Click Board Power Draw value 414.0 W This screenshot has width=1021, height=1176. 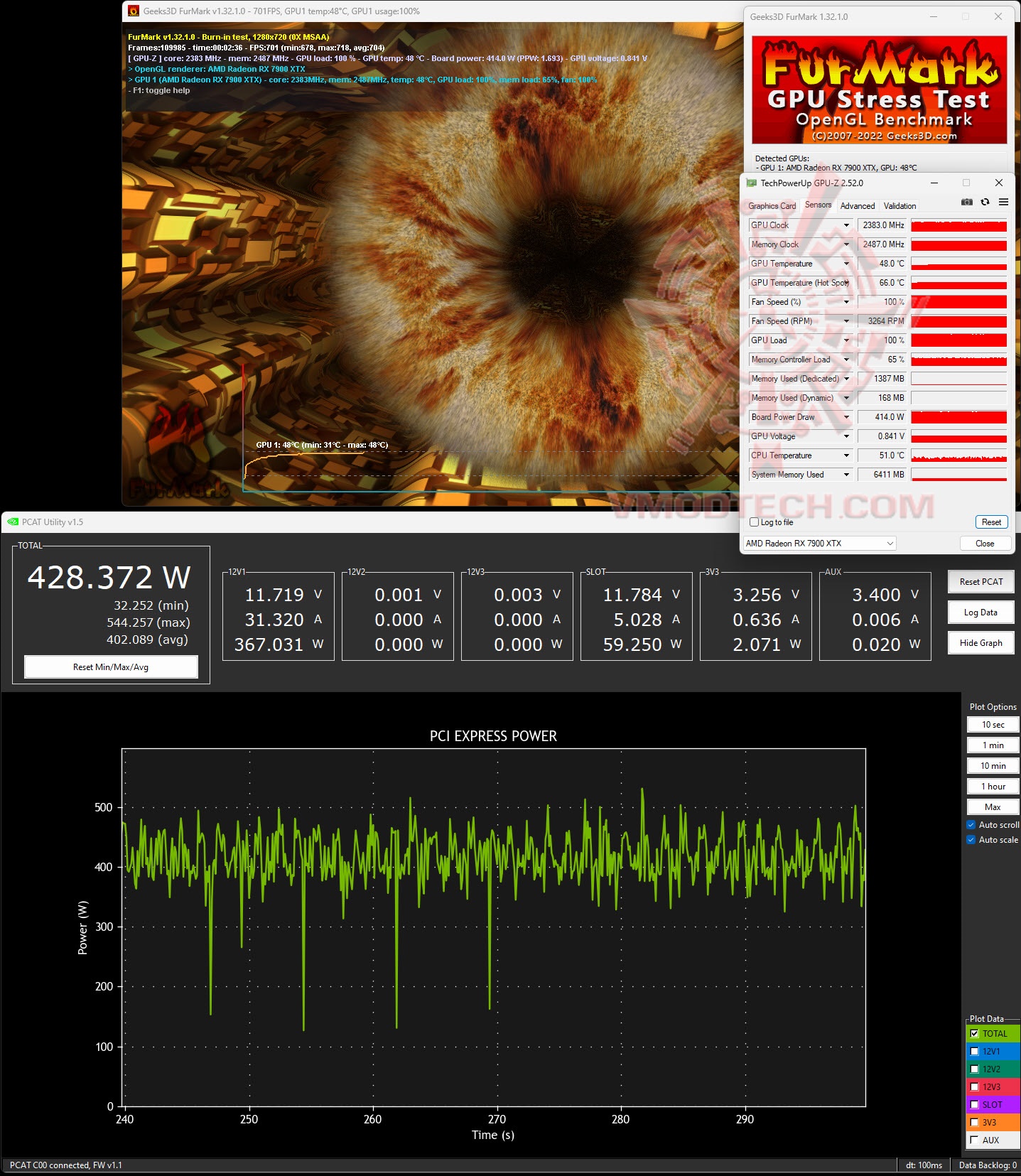click(x=882, y=417)
